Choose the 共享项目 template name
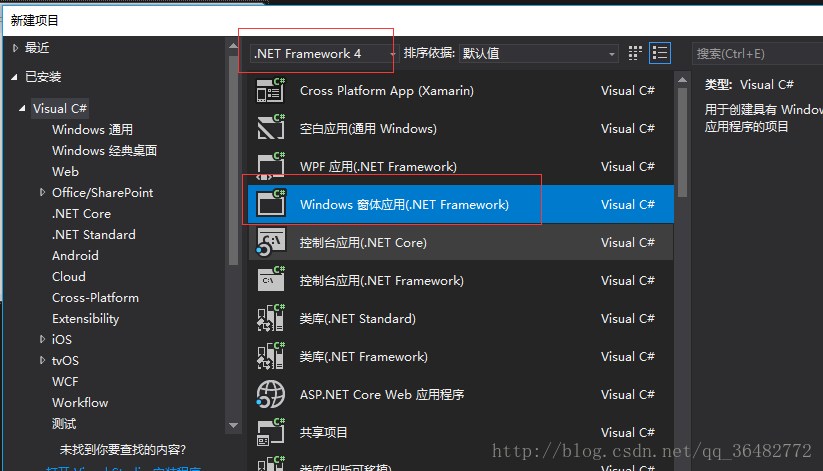 (x=323, y=432)
